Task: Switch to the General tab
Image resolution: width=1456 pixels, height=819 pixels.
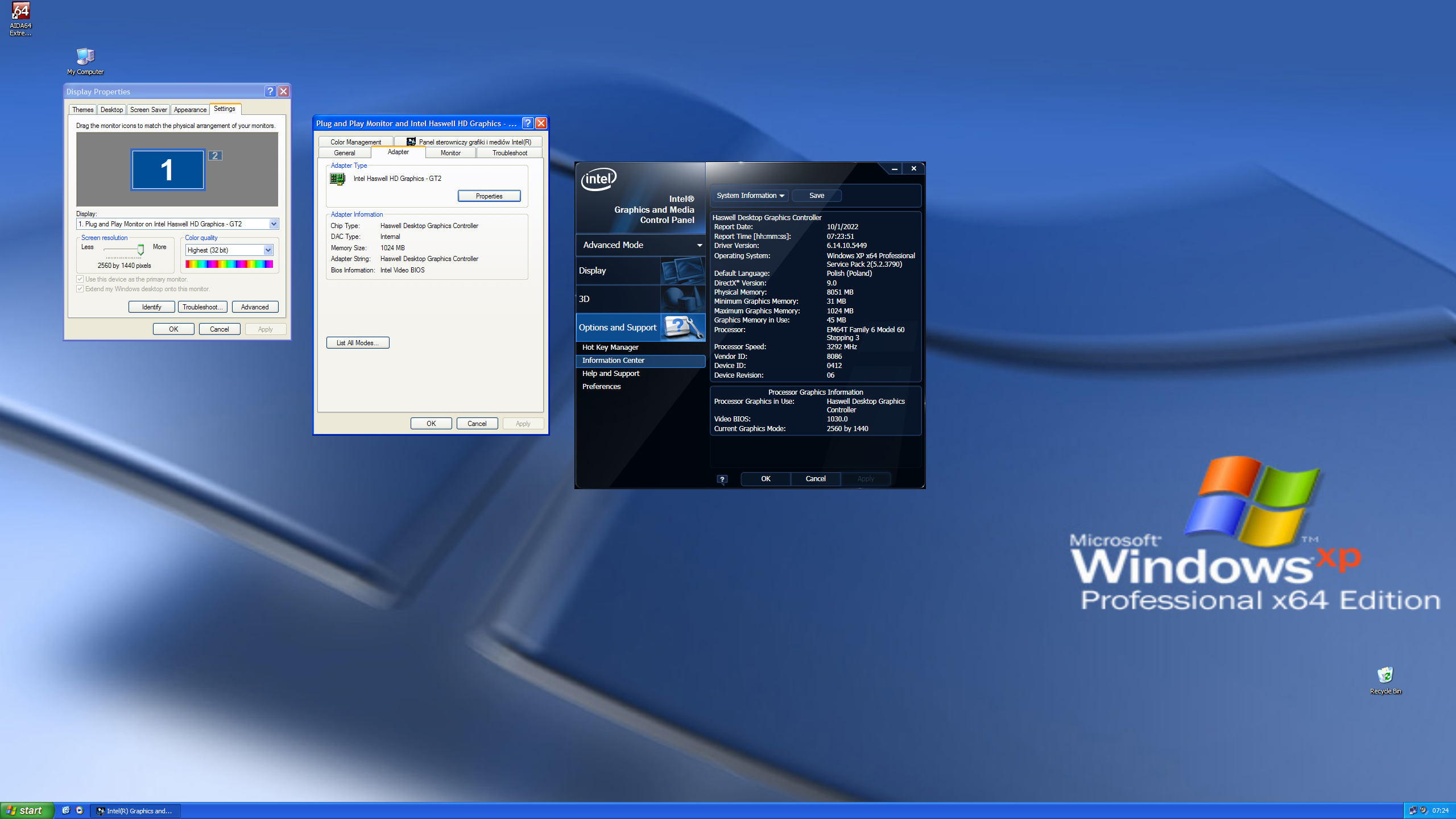Action: pyautogui.click(x=345, y=153)
